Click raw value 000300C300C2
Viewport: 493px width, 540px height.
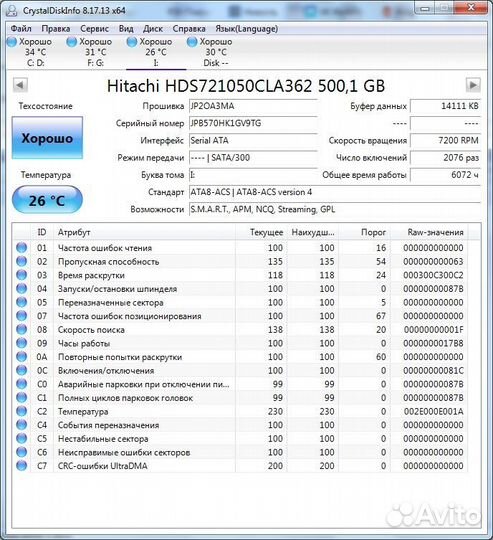[x=433, y=275]
